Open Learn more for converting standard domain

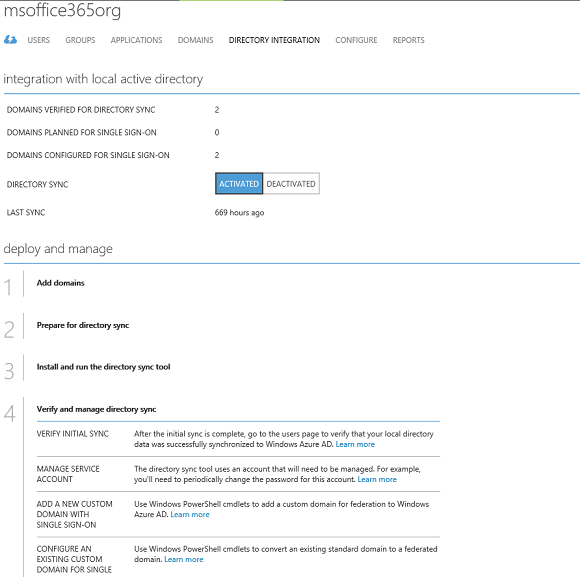pyautogui.click(x=183, y=559)
